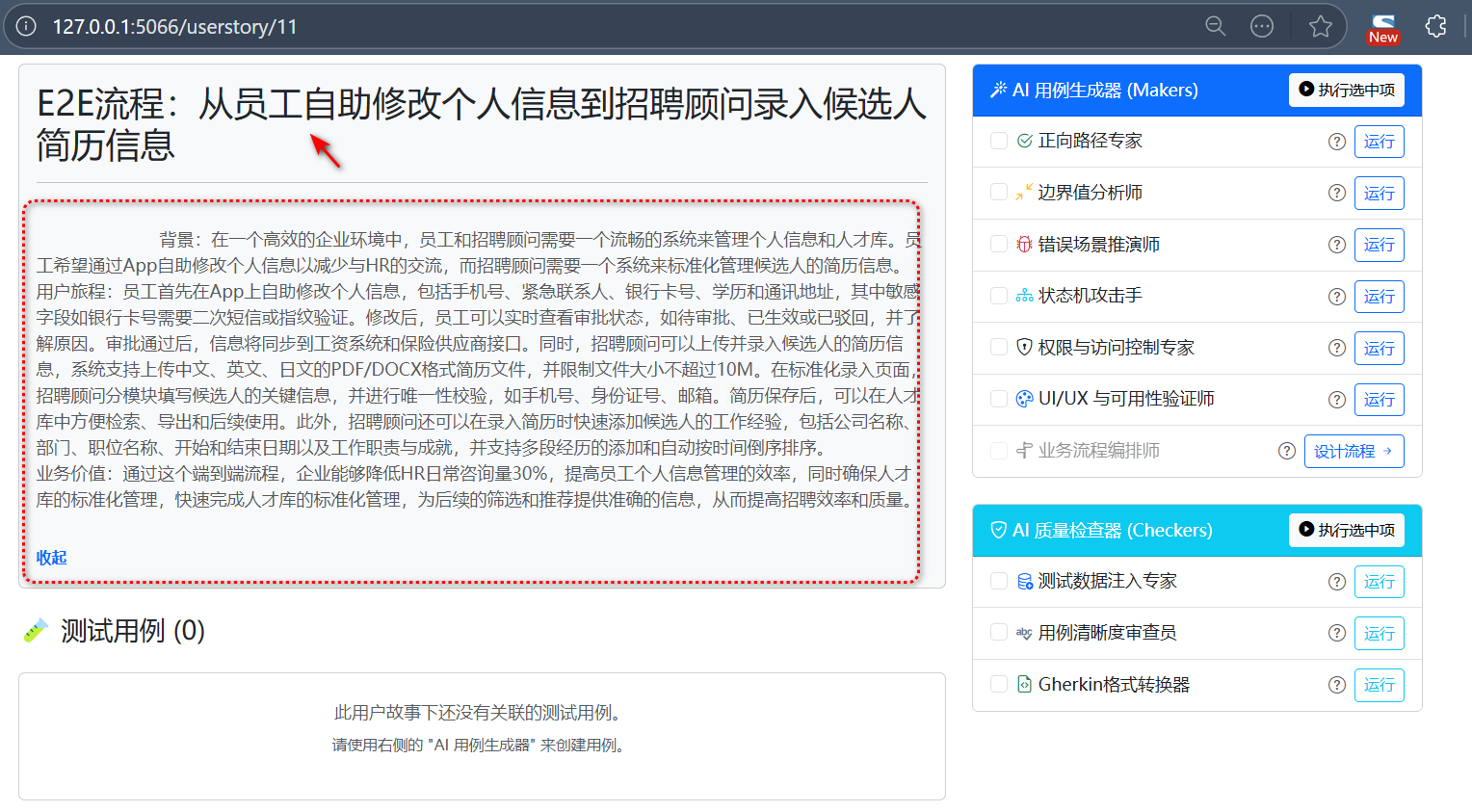The height and width of the screenshot is (812, 1472).
Task: Run the 状态机攻击手 maker
Action: click(1379, 297)
